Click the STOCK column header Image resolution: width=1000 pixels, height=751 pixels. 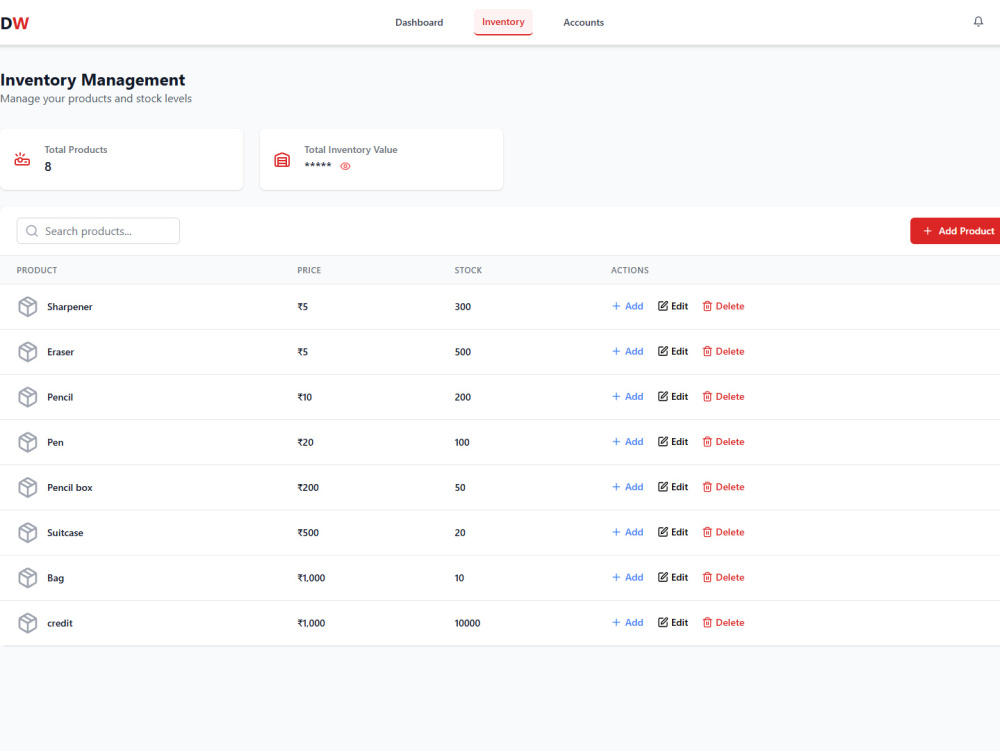click(468, 270)
